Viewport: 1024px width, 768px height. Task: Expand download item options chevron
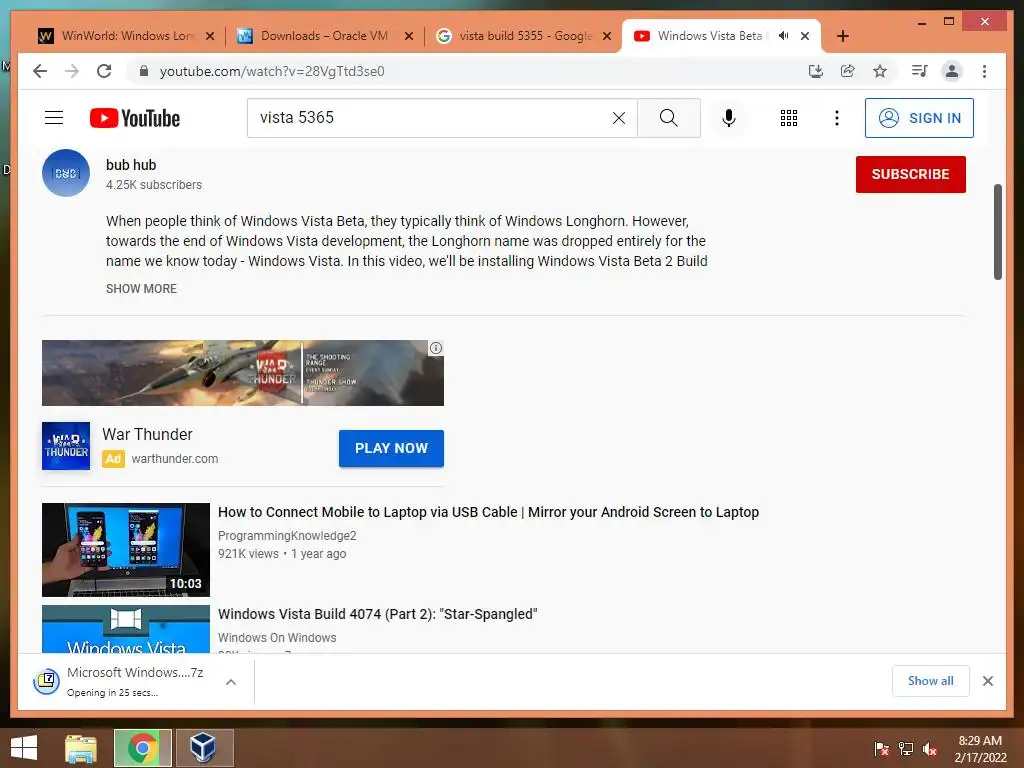click(231, 682)
